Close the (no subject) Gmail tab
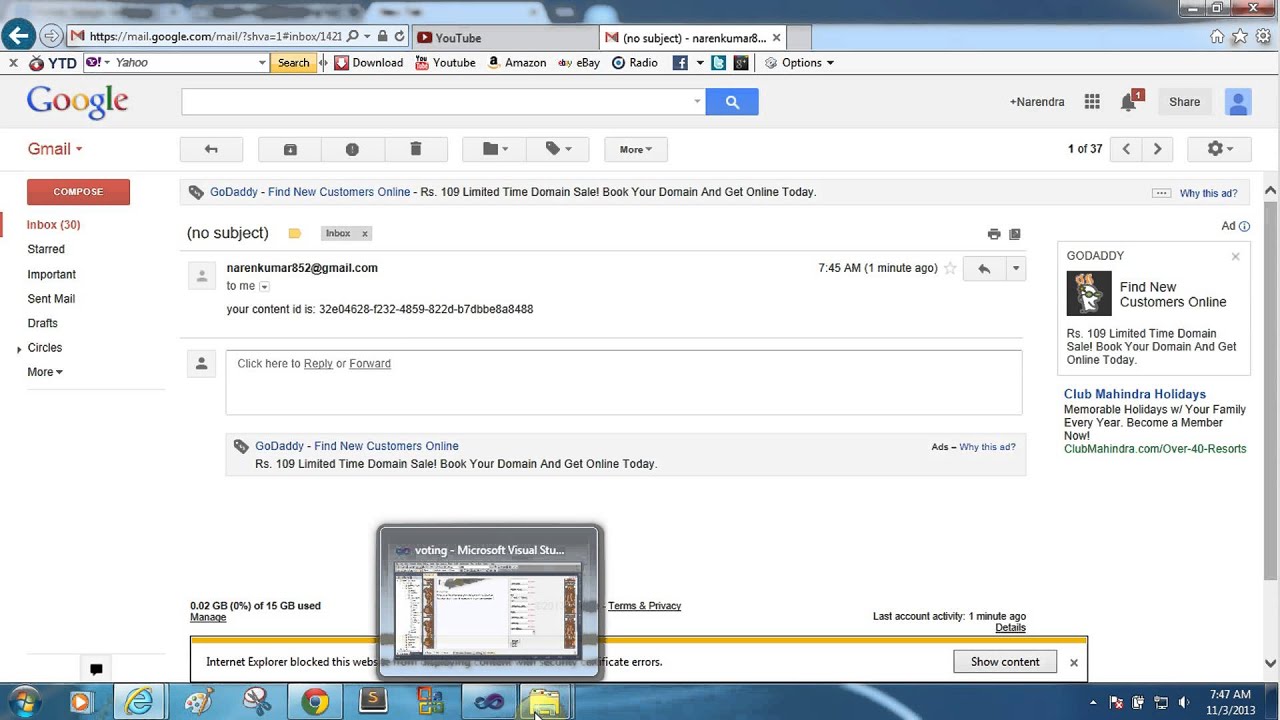This screenshot has height=720, width=1280. tap(776, 38)
